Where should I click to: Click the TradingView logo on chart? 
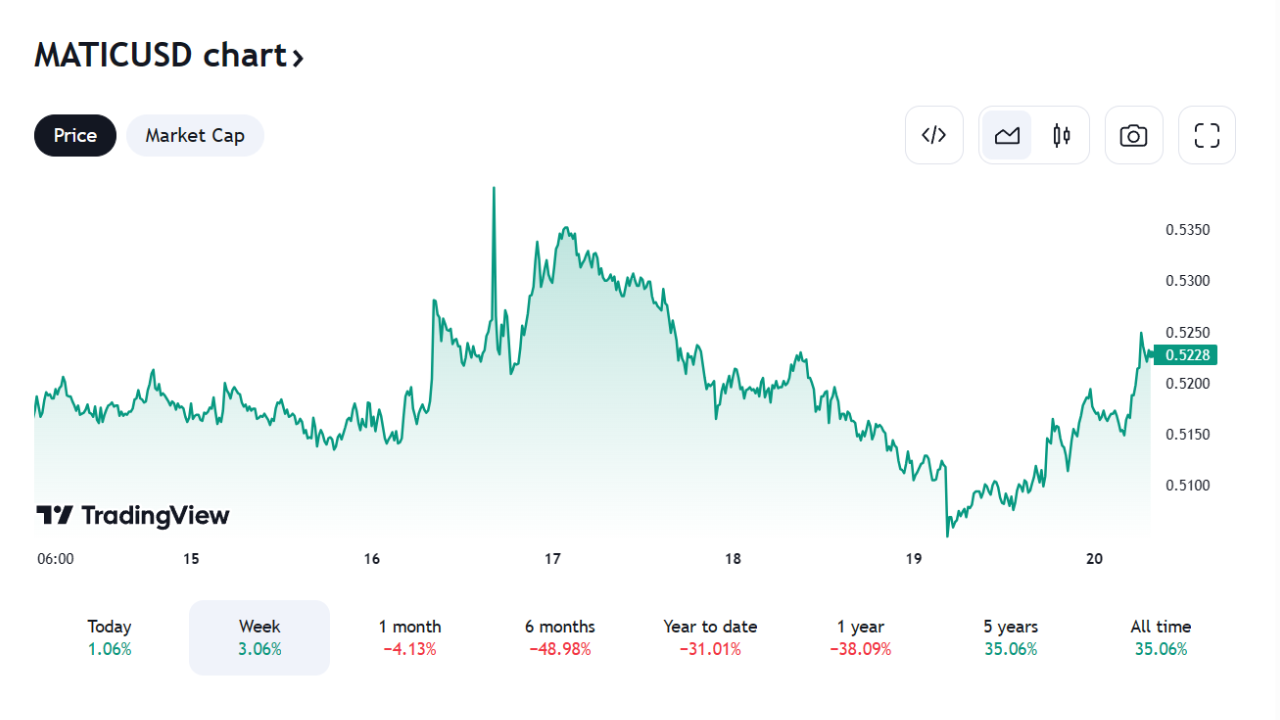point(133,515)
